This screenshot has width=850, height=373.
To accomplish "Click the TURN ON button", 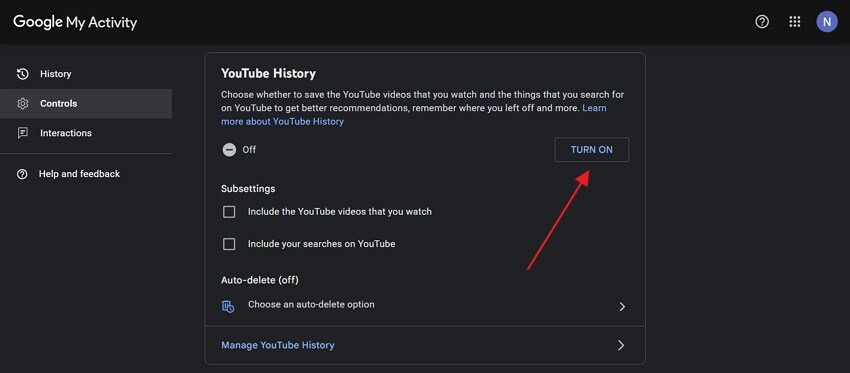I will coord(591,150).
